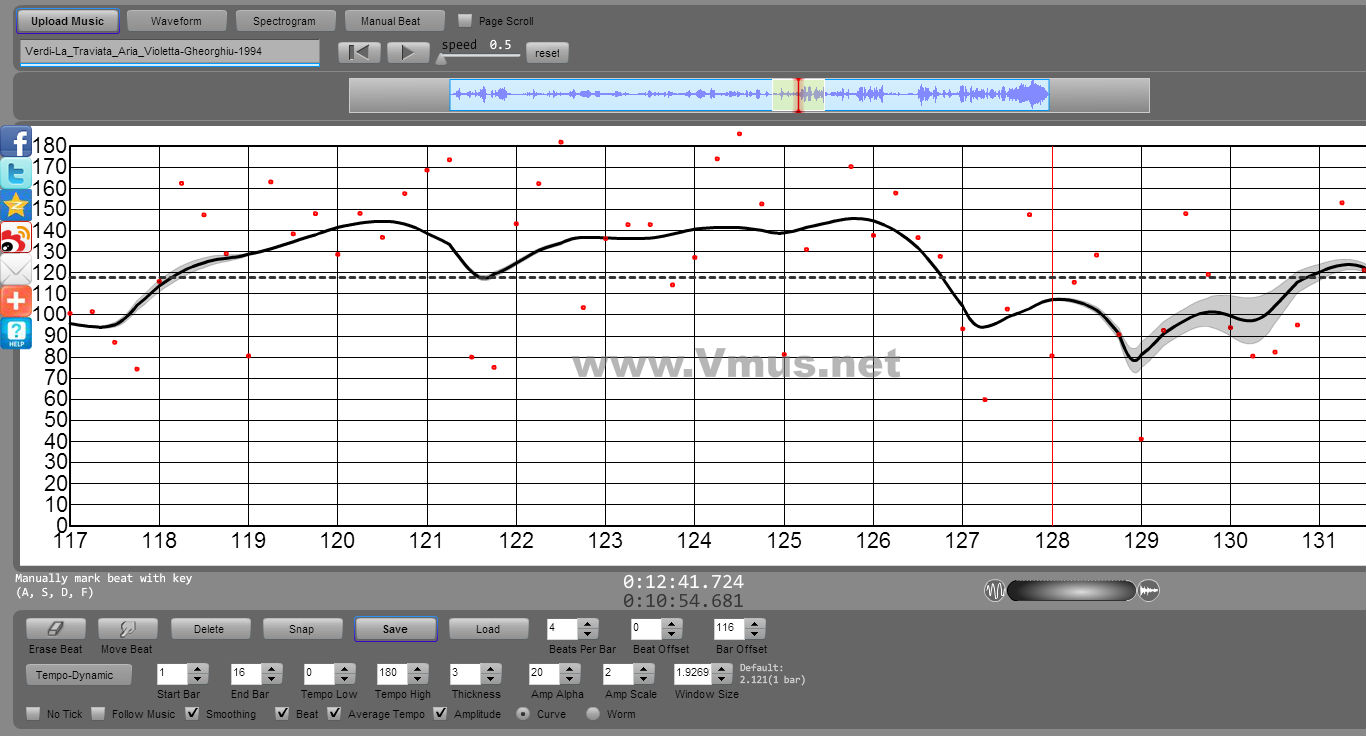Enable the Follow Music checkbox

(98, 714)
